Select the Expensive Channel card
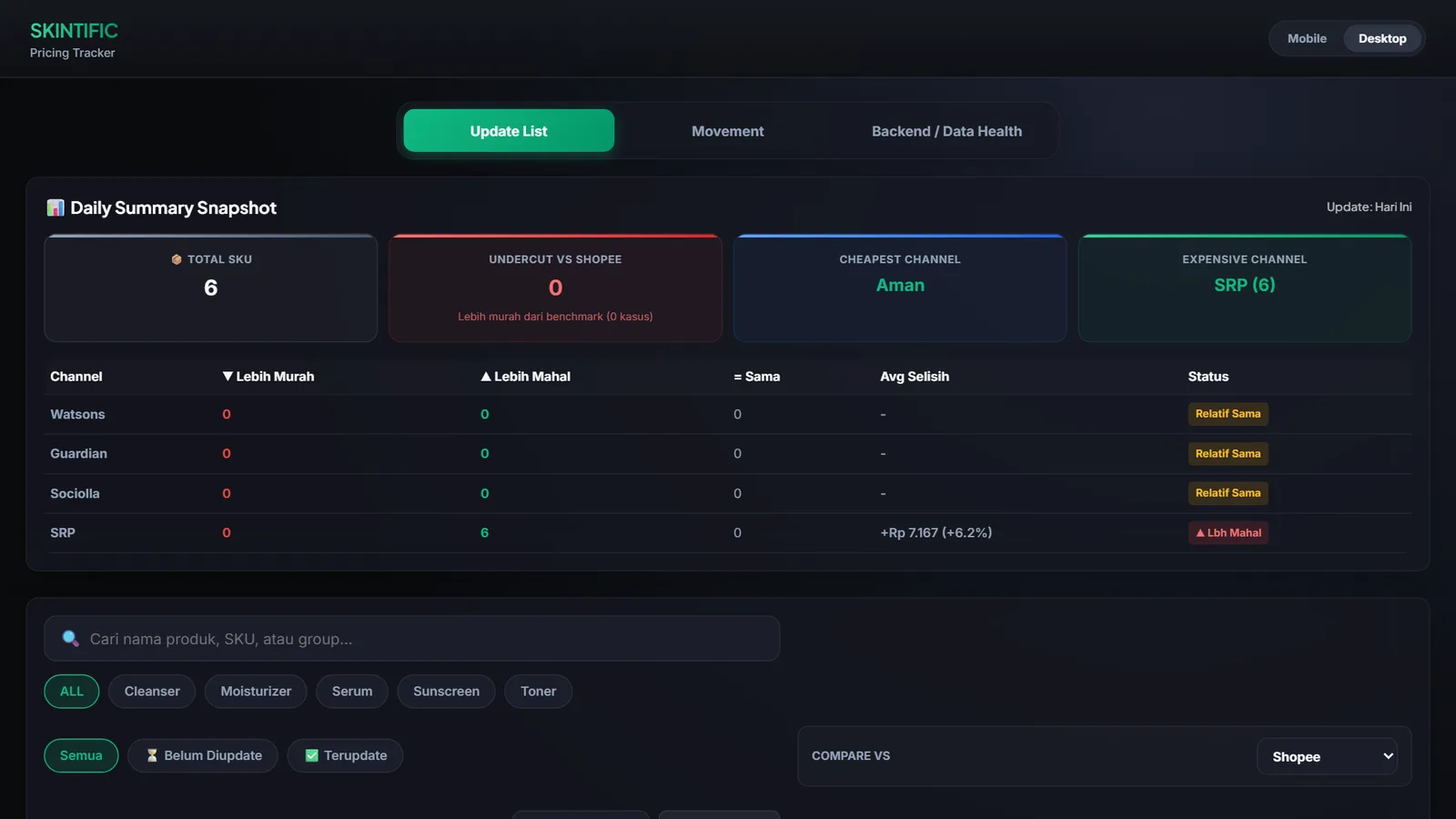Image resolution: width=1456 pixels, height=819 pixels. (x=1245, y=288)
